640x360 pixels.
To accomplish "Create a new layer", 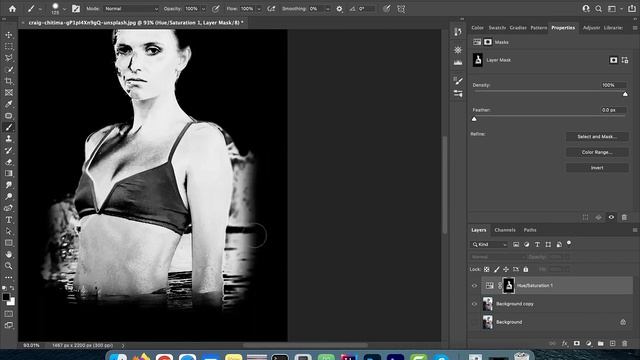I will click(x=612, y=344).
